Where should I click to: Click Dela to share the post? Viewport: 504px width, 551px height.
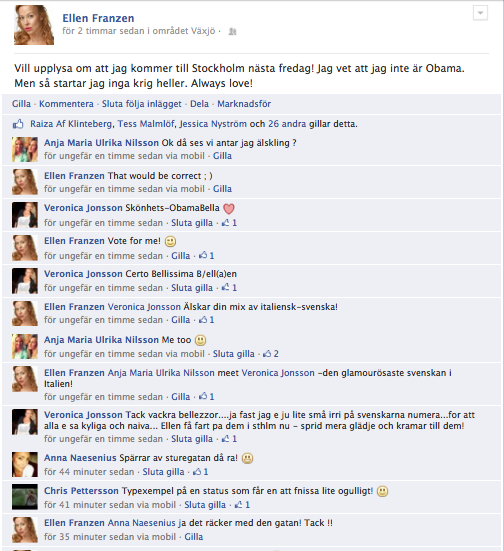[199, 104]
